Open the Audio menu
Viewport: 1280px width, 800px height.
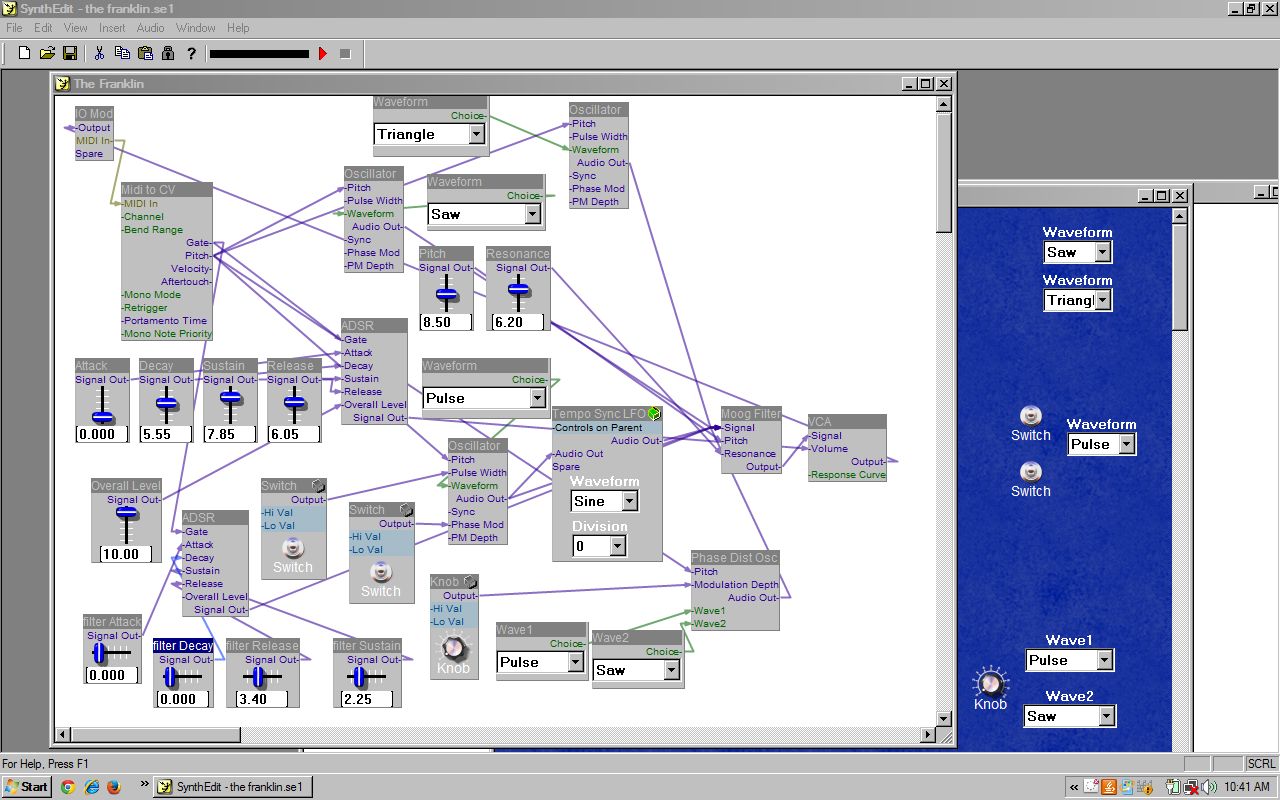(x=151, y=28)
